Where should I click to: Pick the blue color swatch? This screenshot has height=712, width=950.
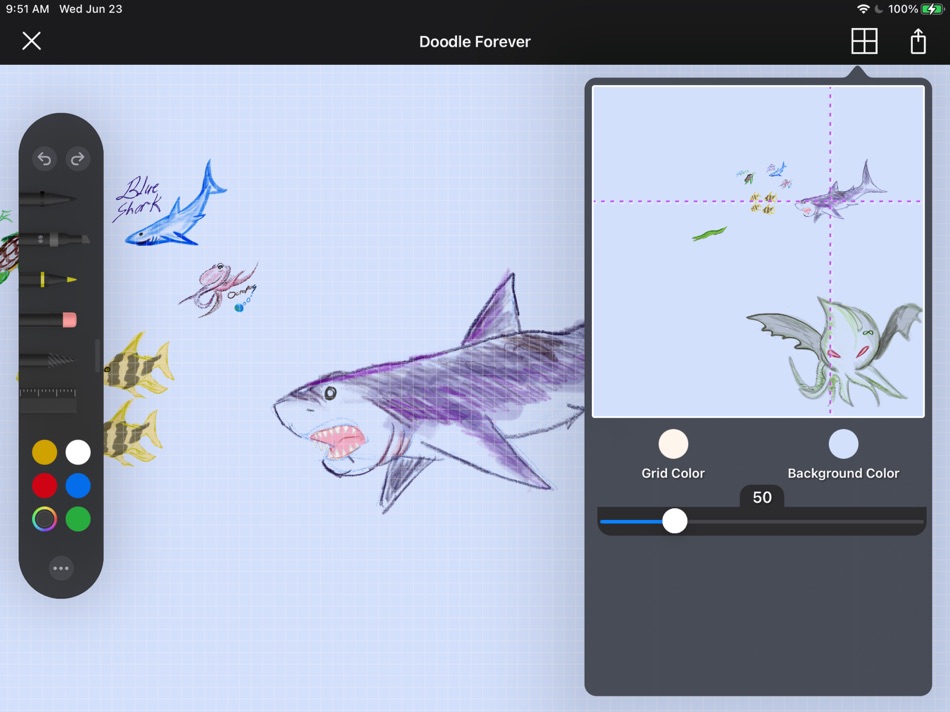[x=78, y=485]
